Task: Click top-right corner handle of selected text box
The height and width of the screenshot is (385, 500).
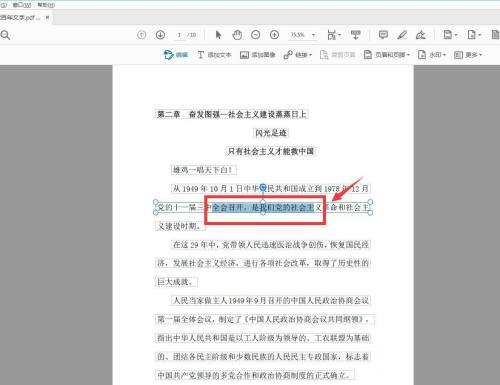Action: 370,202
